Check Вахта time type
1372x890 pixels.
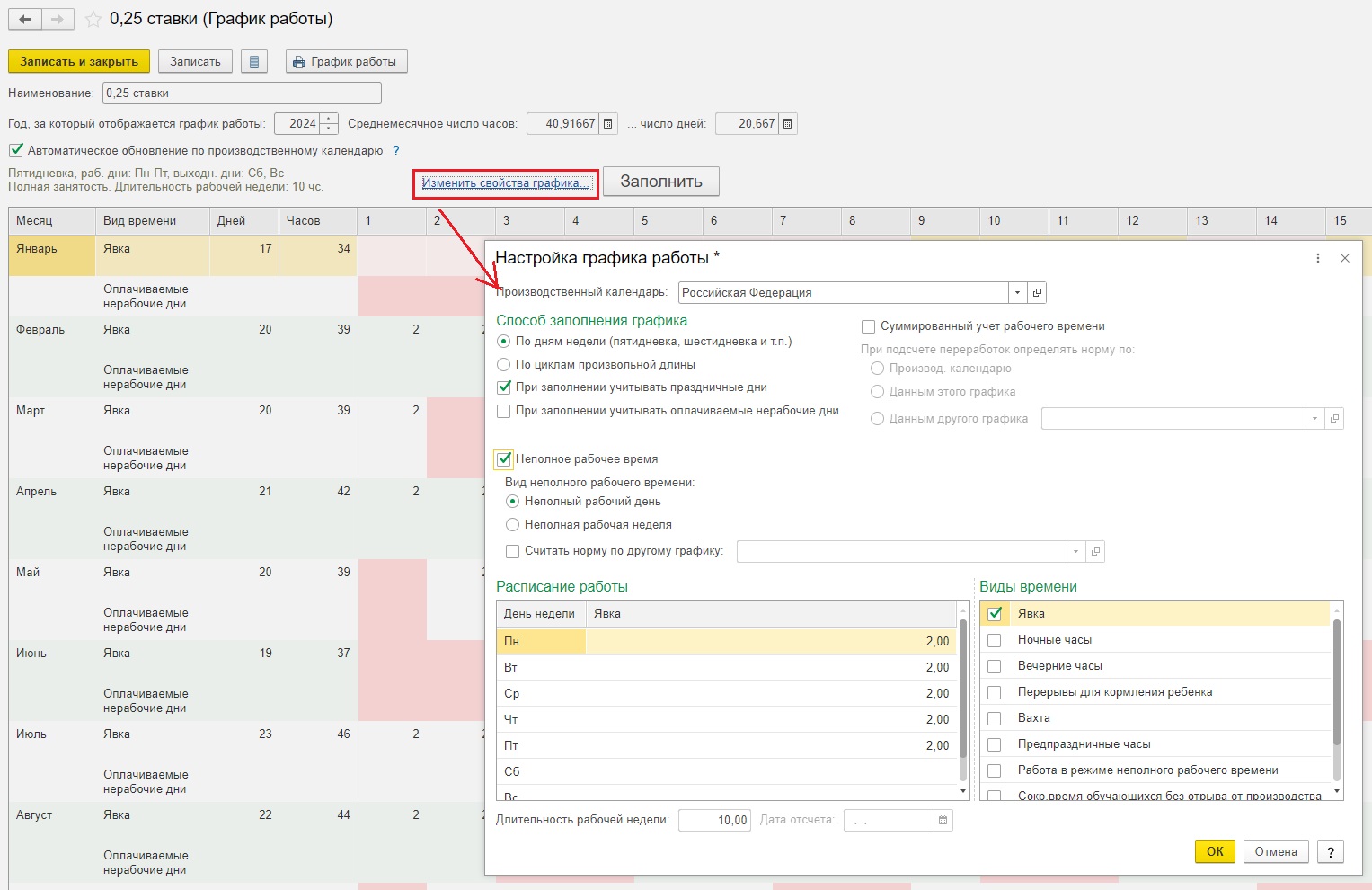(995, 718)
